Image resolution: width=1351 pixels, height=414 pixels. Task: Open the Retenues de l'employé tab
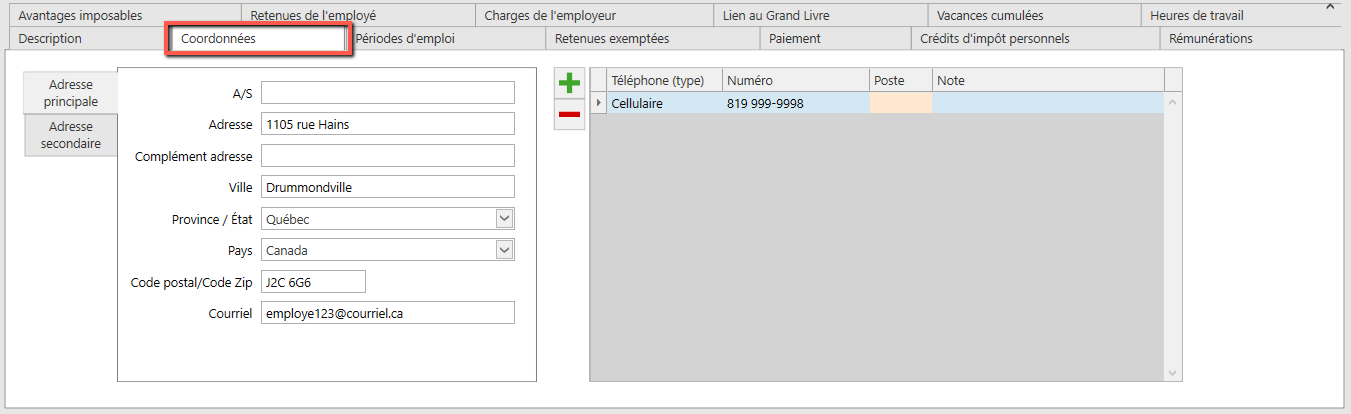[357, 15]
